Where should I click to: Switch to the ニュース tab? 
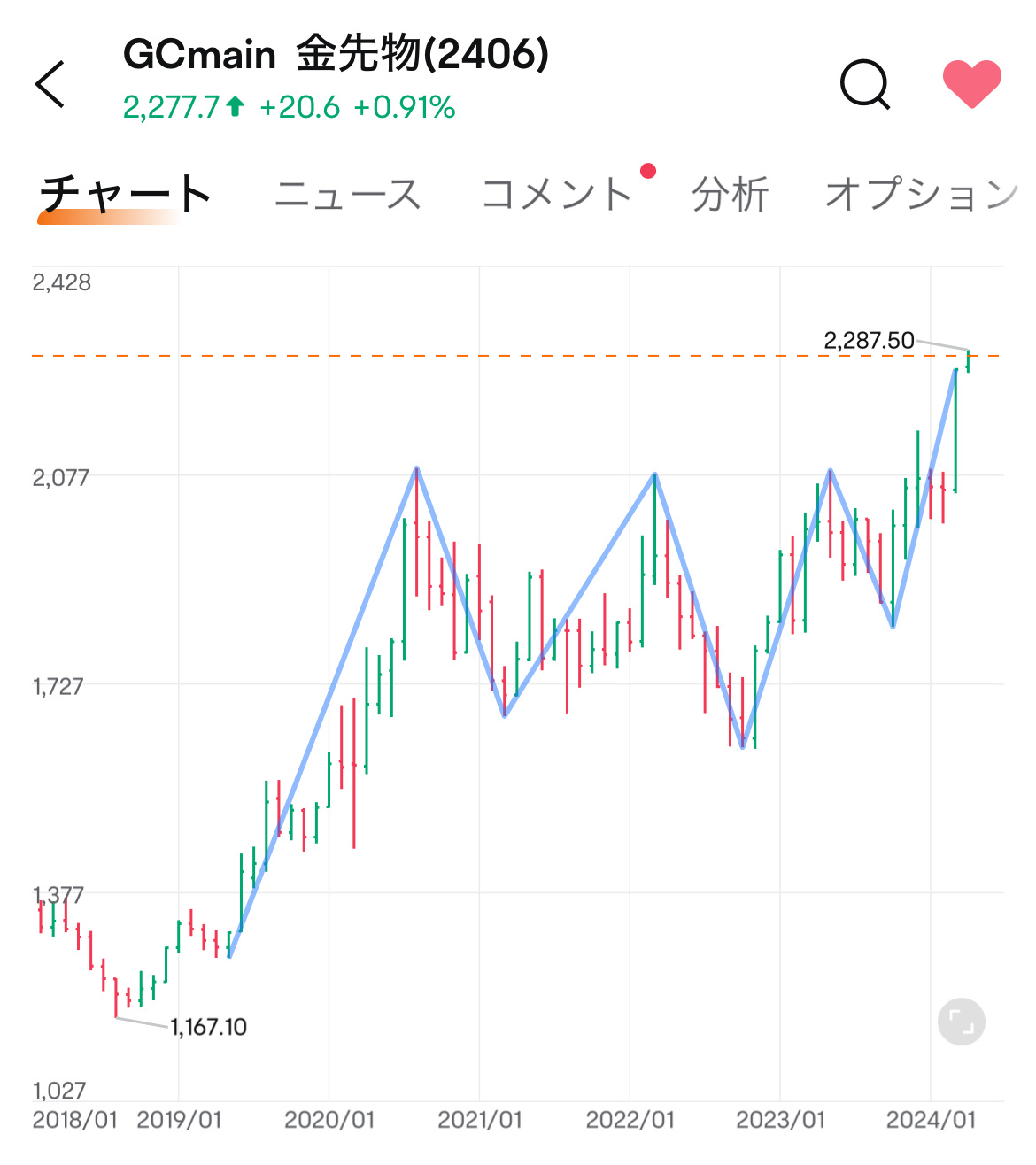tap(351, 195)
